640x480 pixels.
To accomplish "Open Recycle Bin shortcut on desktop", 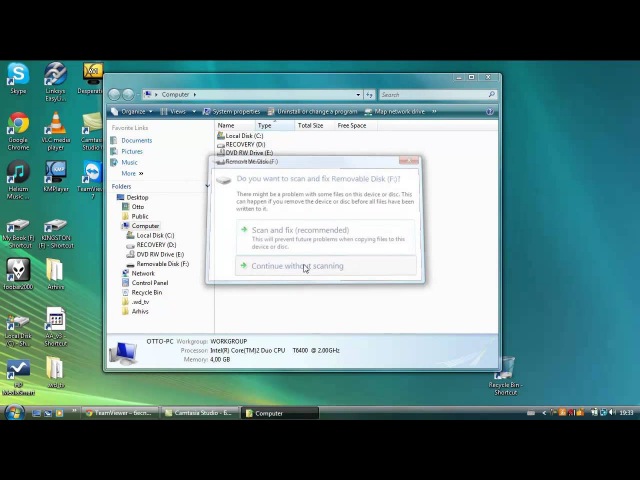I will click(x=506, y=376).
